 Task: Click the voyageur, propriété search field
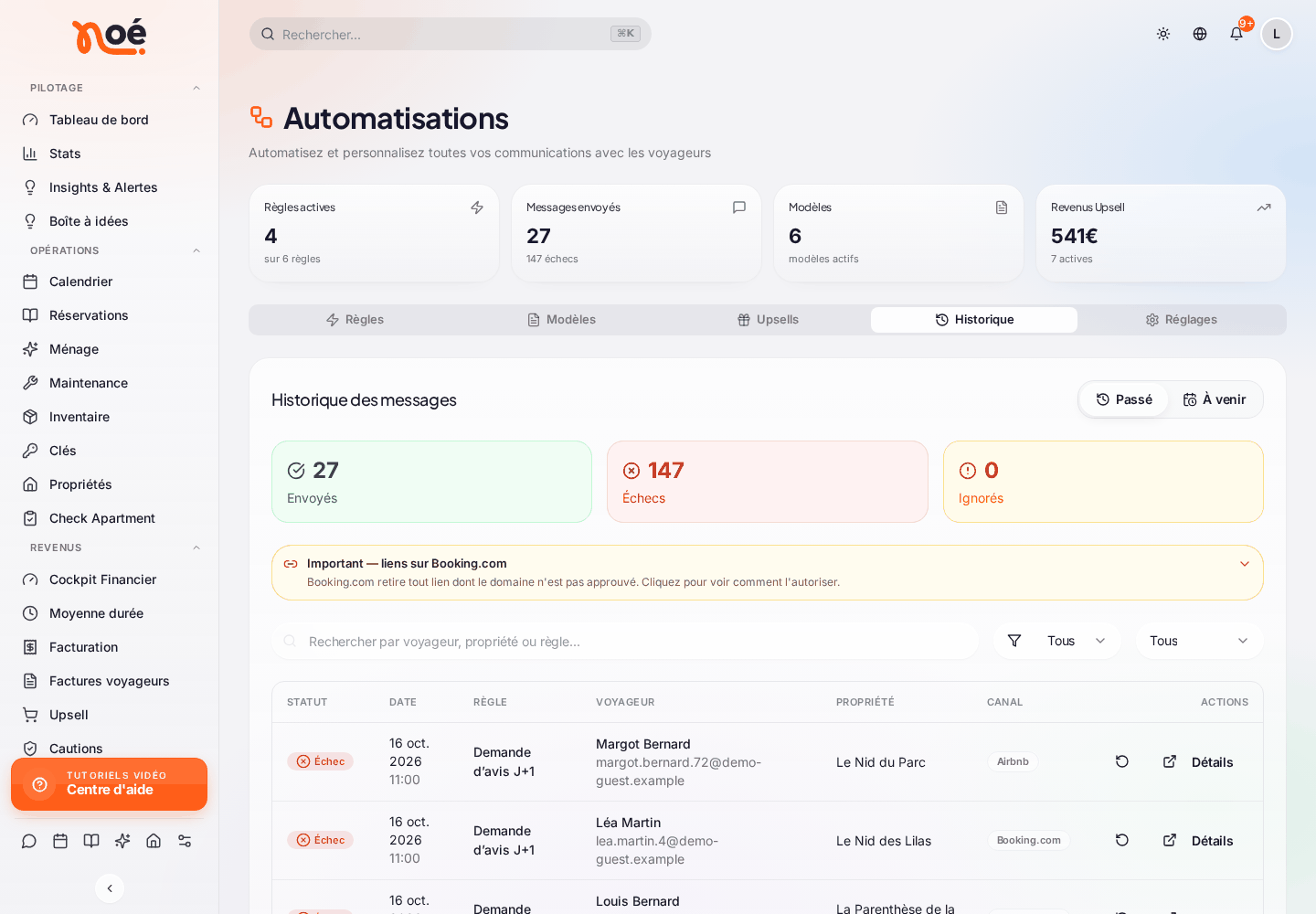pyautogui.click(x=625, y=642)
